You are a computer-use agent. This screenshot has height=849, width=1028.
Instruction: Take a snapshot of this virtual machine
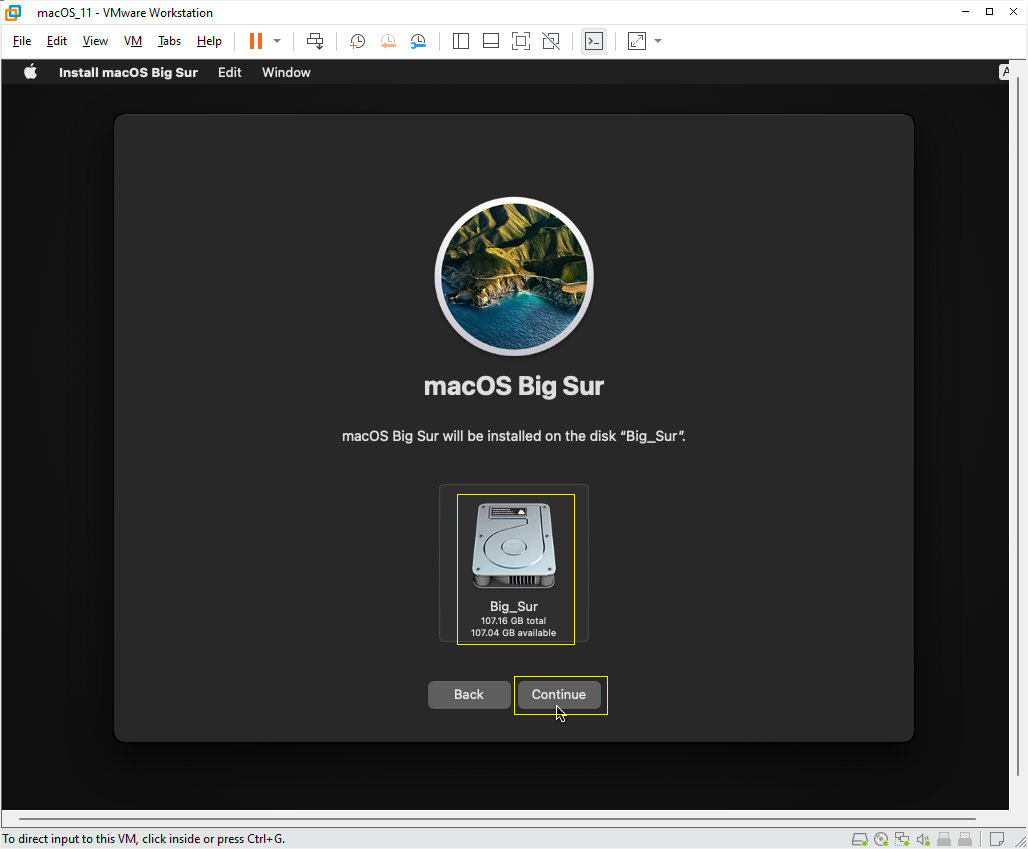[x=357, y=41]
